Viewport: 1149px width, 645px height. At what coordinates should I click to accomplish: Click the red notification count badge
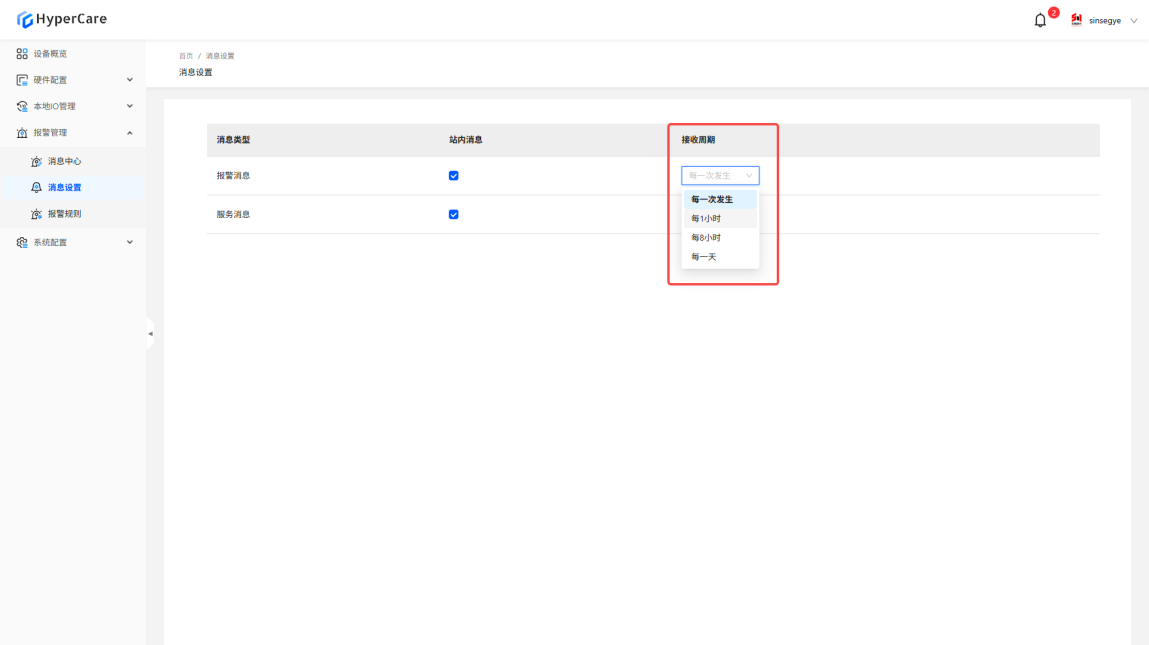click(1053, 12)
